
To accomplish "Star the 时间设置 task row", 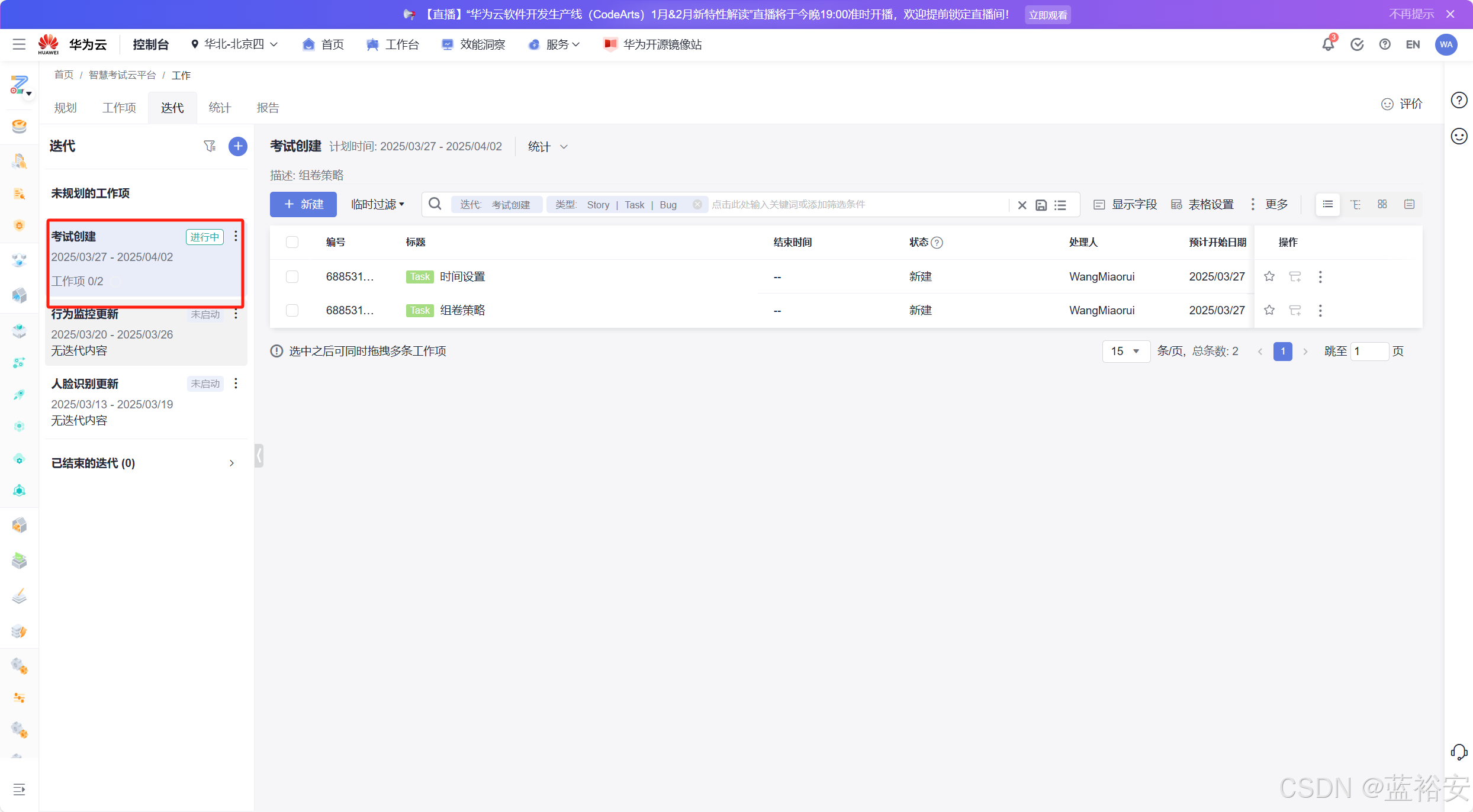I will pos(1269,276).
